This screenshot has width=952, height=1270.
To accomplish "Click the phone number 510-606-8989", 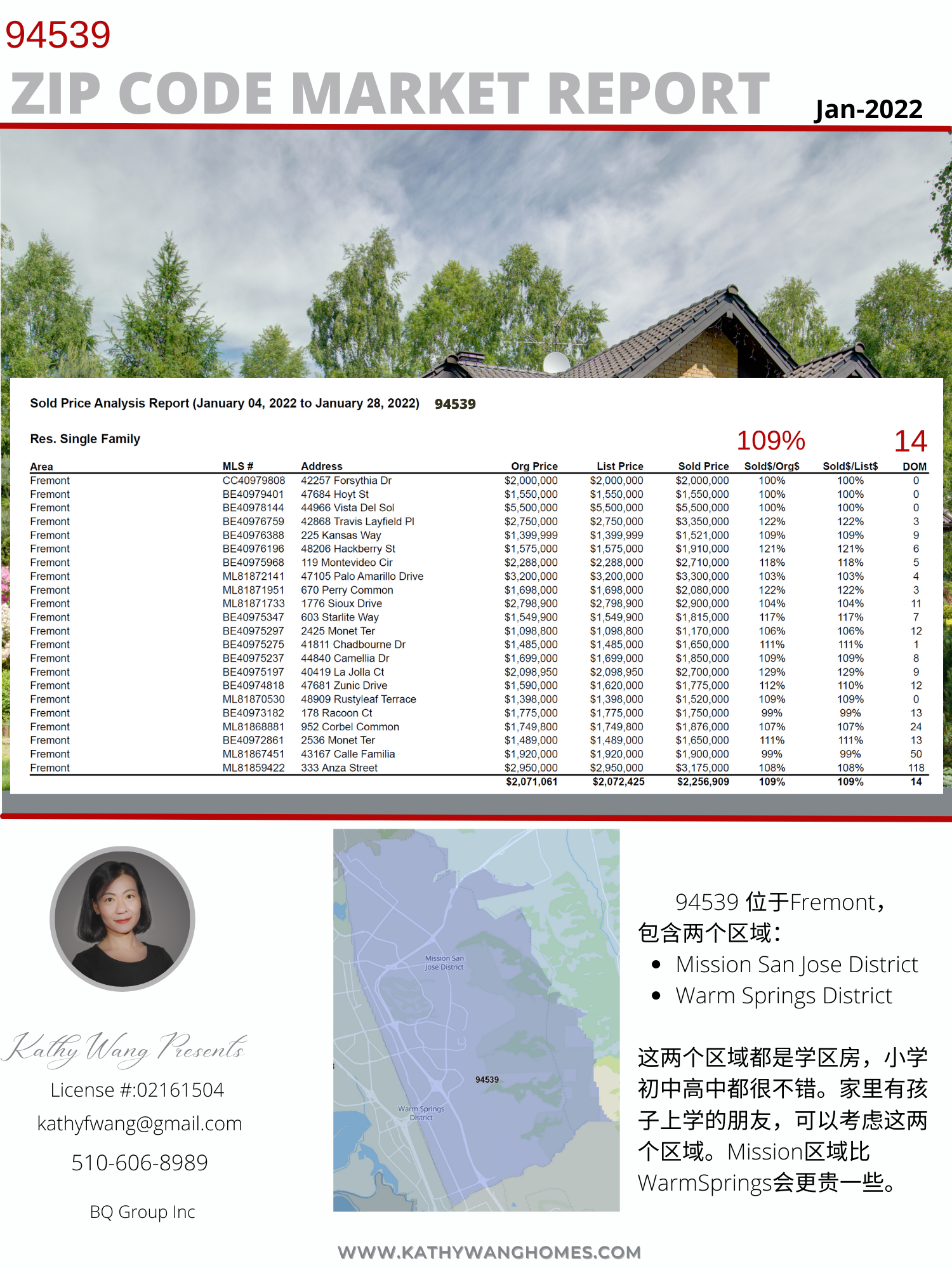I will tap(140, 1163).
